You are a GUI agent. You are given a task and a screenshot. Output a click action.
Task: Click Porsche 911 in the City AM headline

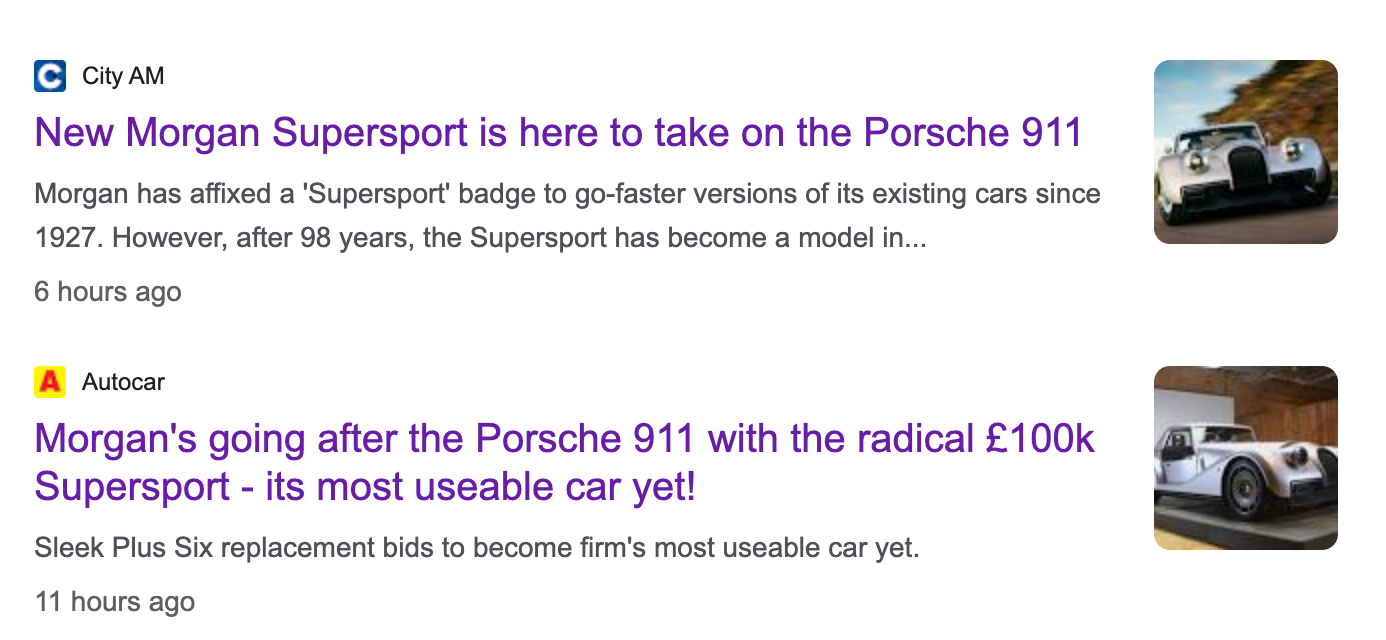[972, 133]
